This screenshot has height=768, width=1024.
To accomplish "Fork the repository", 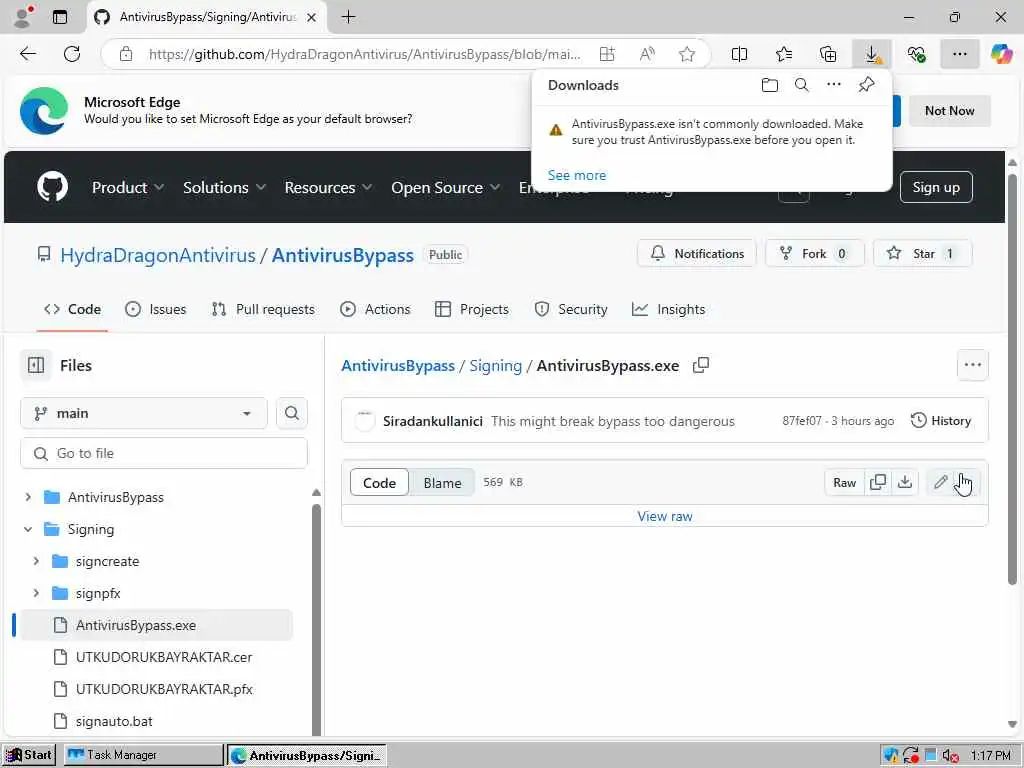I will click(x=814, y=253).
